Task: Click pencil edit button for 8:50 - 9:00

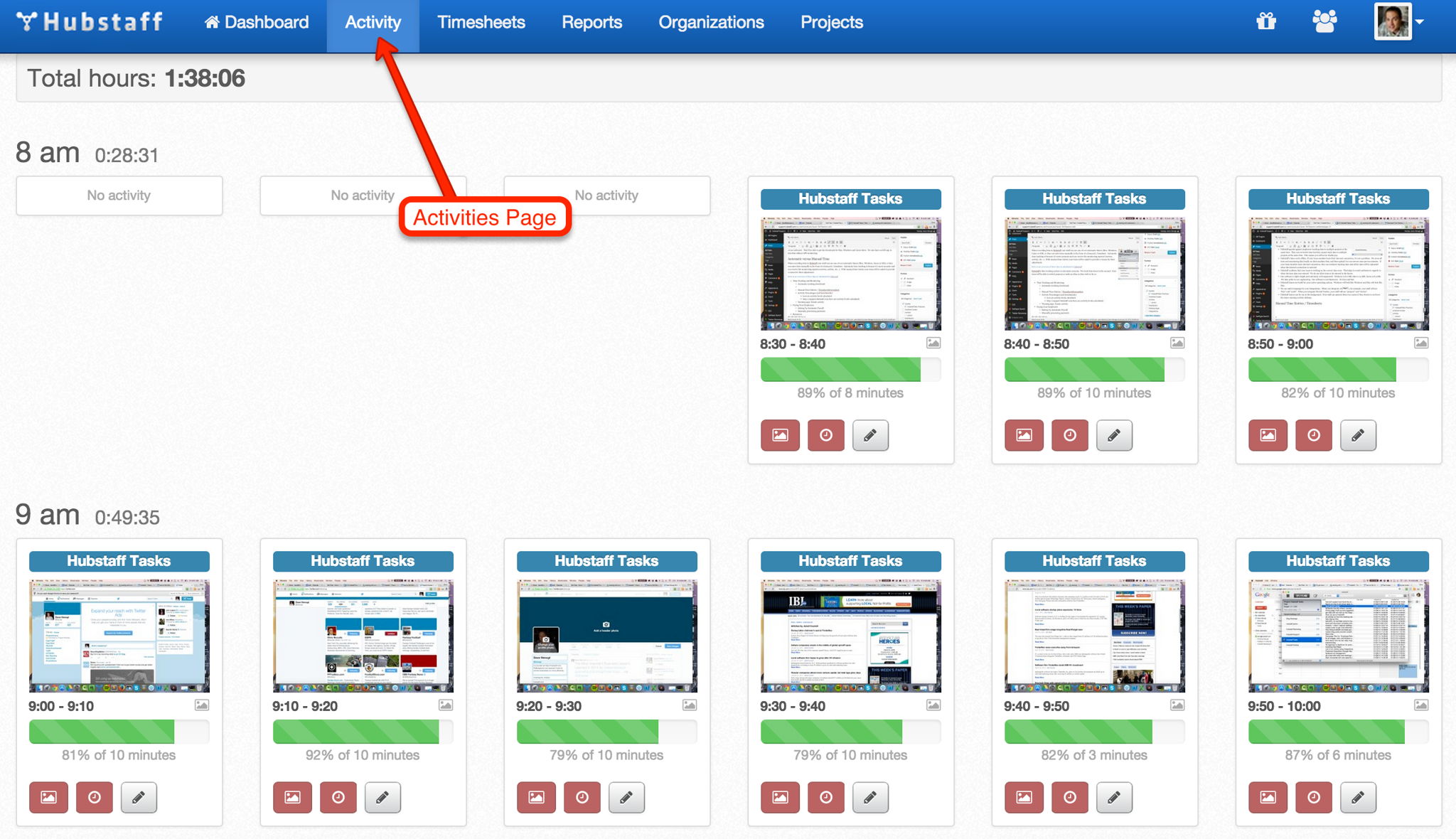Action: point(1358,435)
